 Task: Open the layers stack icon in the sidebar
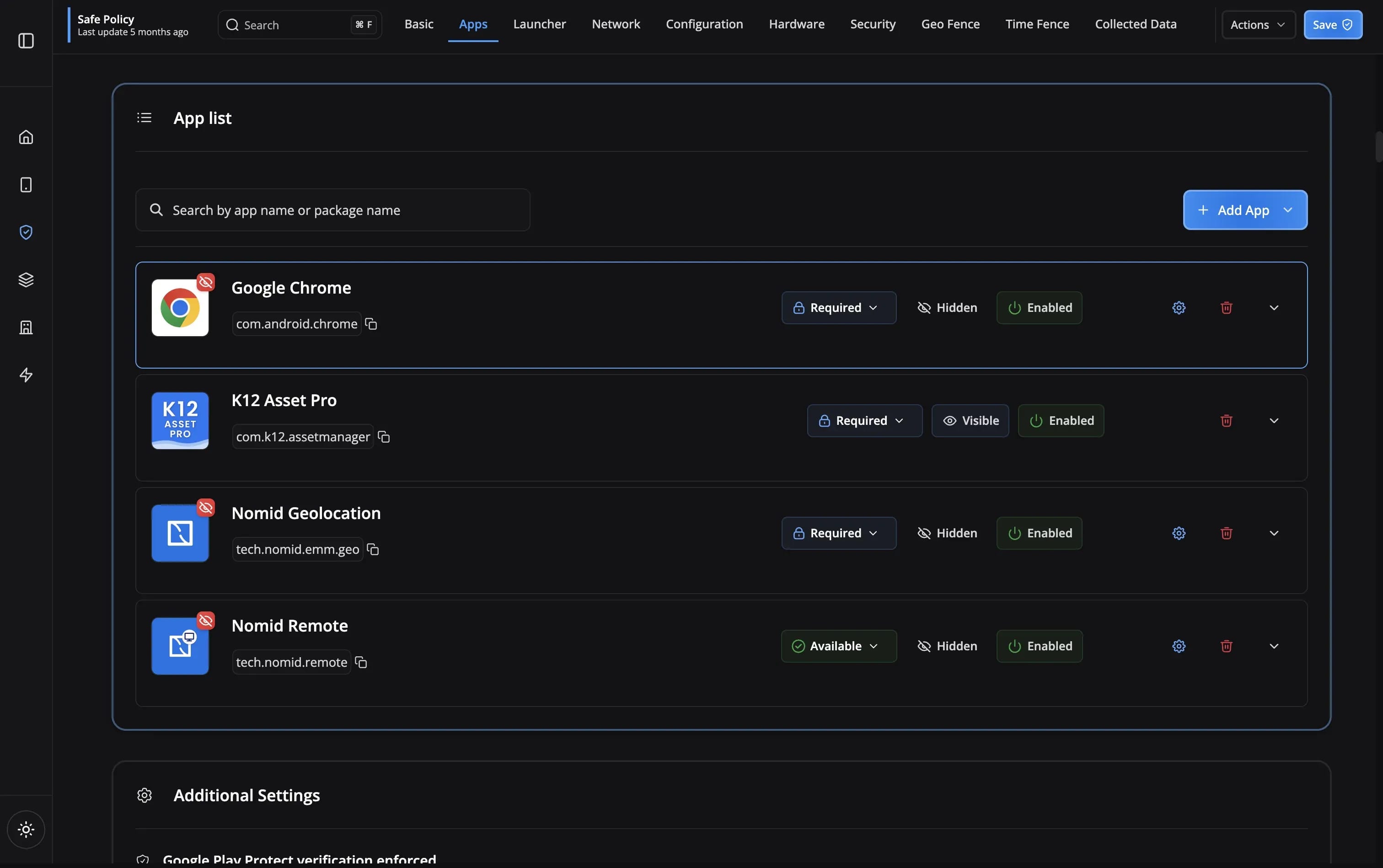[26, 279]
